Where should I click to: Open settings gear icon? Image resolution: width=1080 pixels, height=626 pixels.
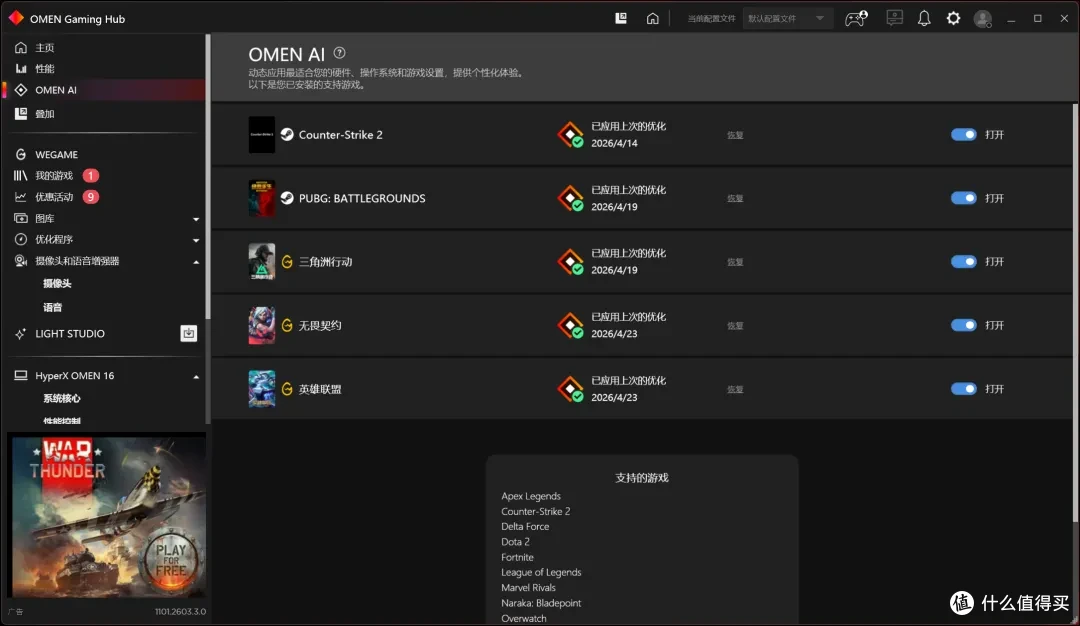pyautogui.click(x=953, y=19)
